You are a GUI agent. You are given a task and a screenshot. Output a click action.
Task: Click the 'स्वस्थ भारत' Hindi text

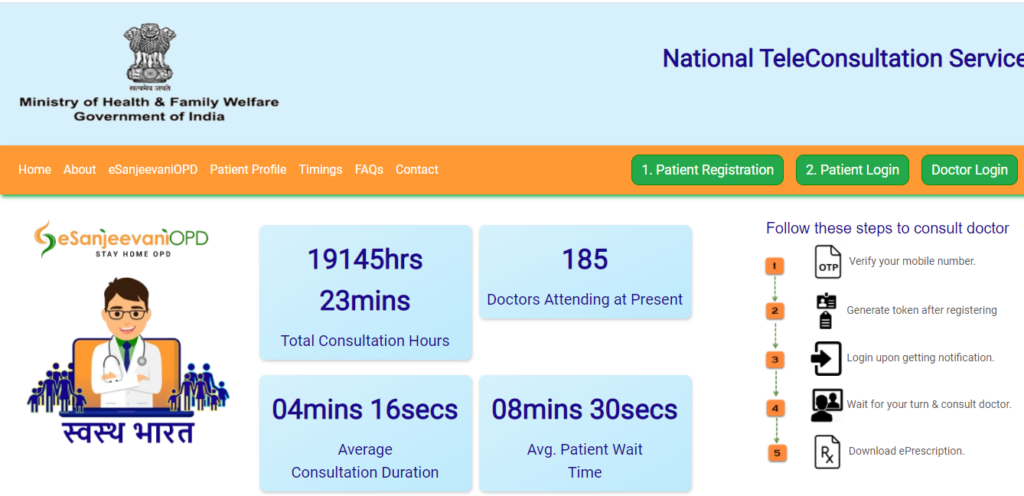(129, 434)
